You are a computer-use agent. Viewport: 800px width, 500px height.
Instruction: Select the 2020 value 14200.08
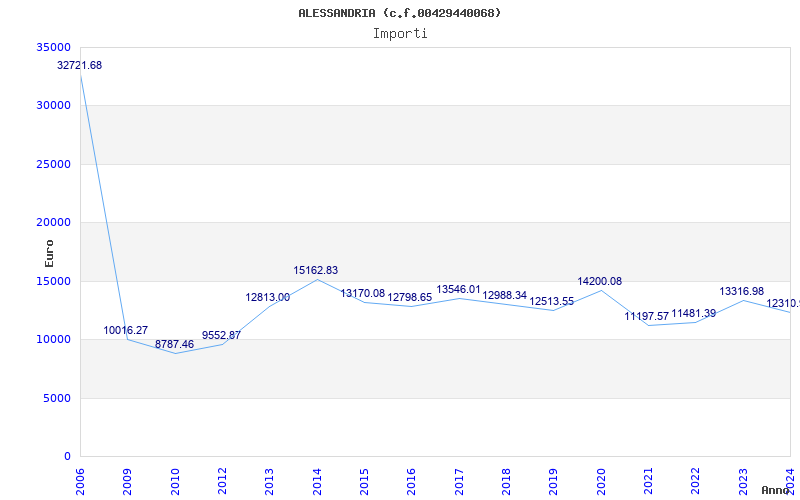(x=599, y=282)
